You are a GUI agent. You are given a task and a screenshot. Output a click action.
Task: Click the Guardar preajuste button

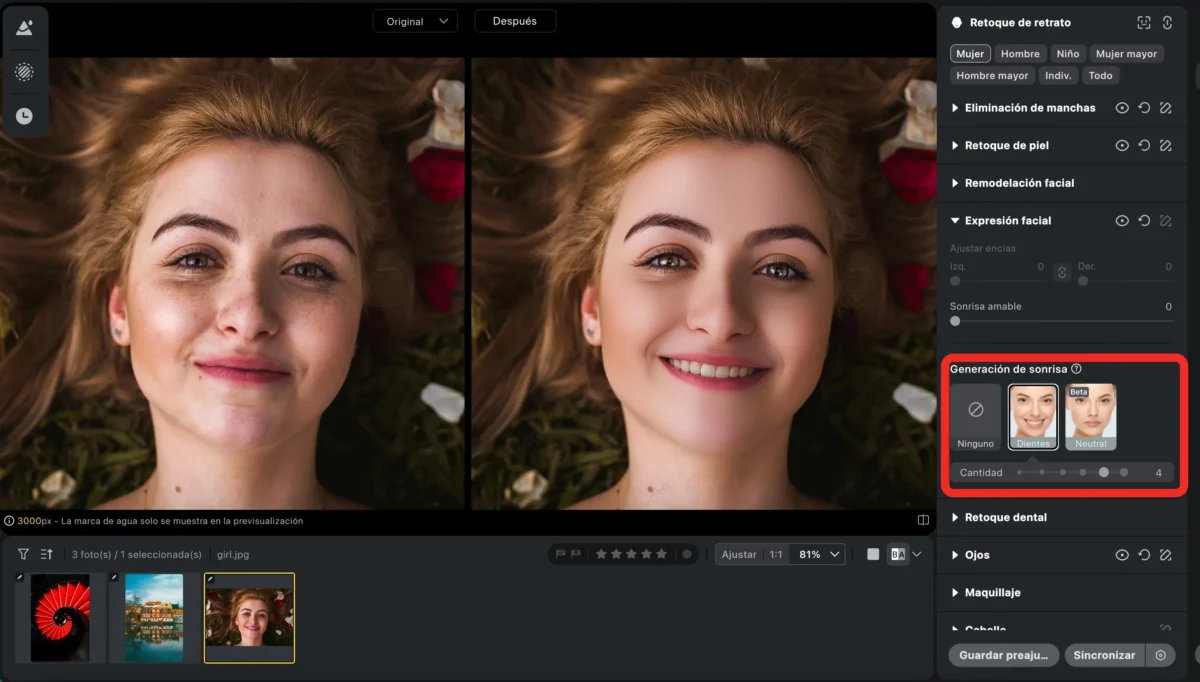1003,655
